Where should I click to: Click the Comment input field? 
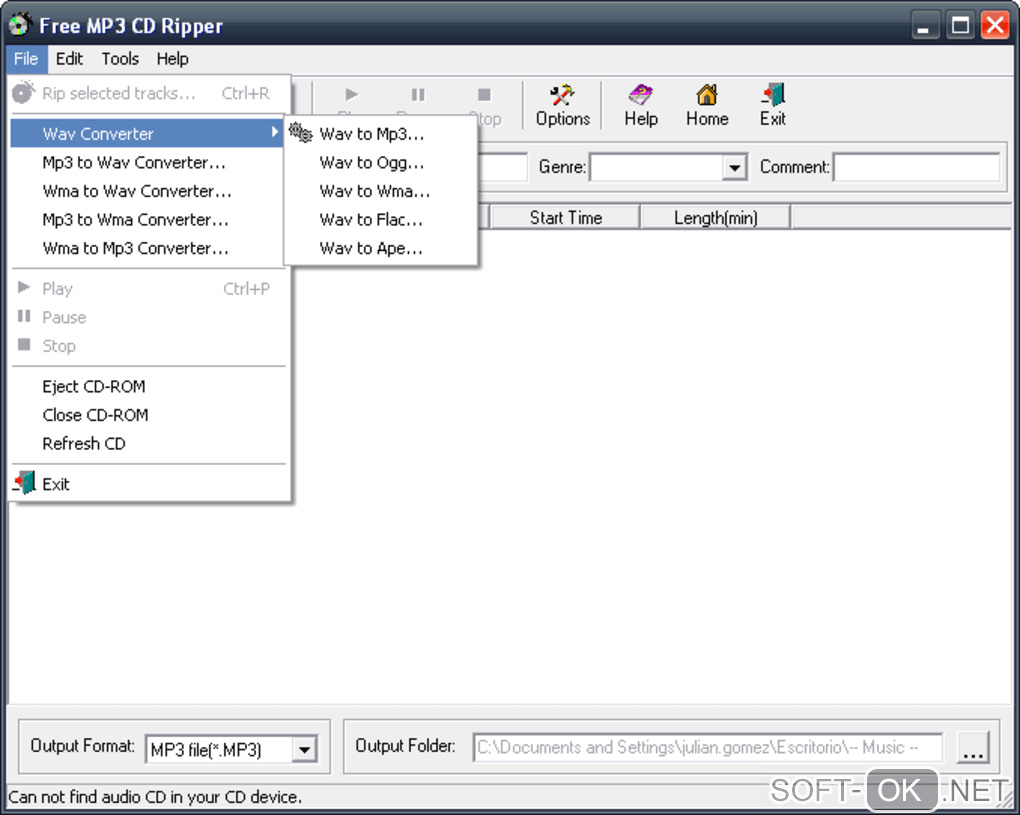pos(917,167)
